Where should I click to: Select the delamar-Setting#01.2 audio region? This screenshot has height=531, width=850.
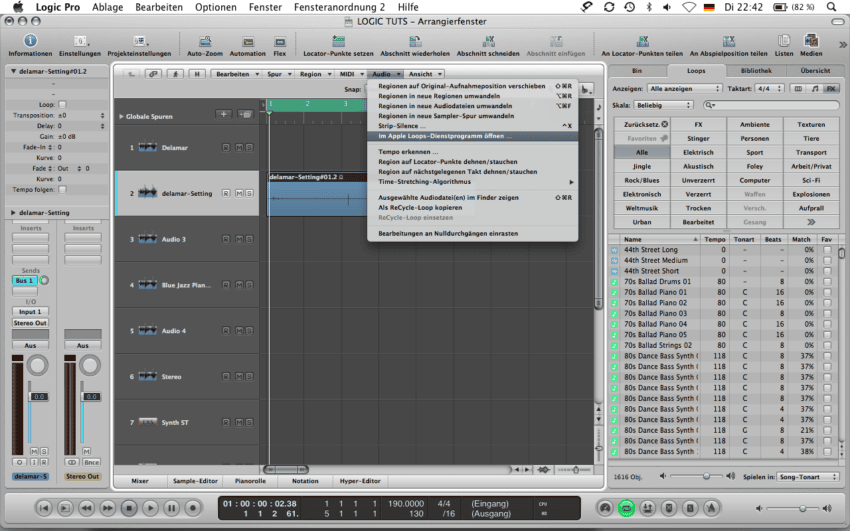(x=318, y=194)
